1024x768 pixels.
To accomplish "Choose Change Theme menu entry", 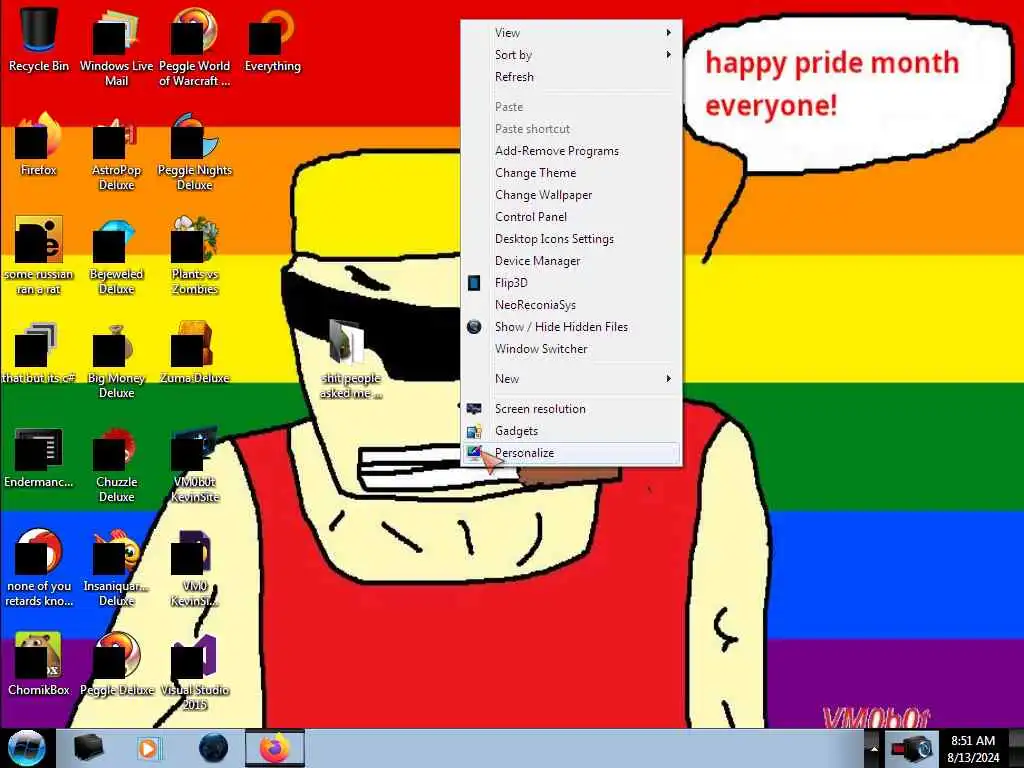I will (572, 173).
